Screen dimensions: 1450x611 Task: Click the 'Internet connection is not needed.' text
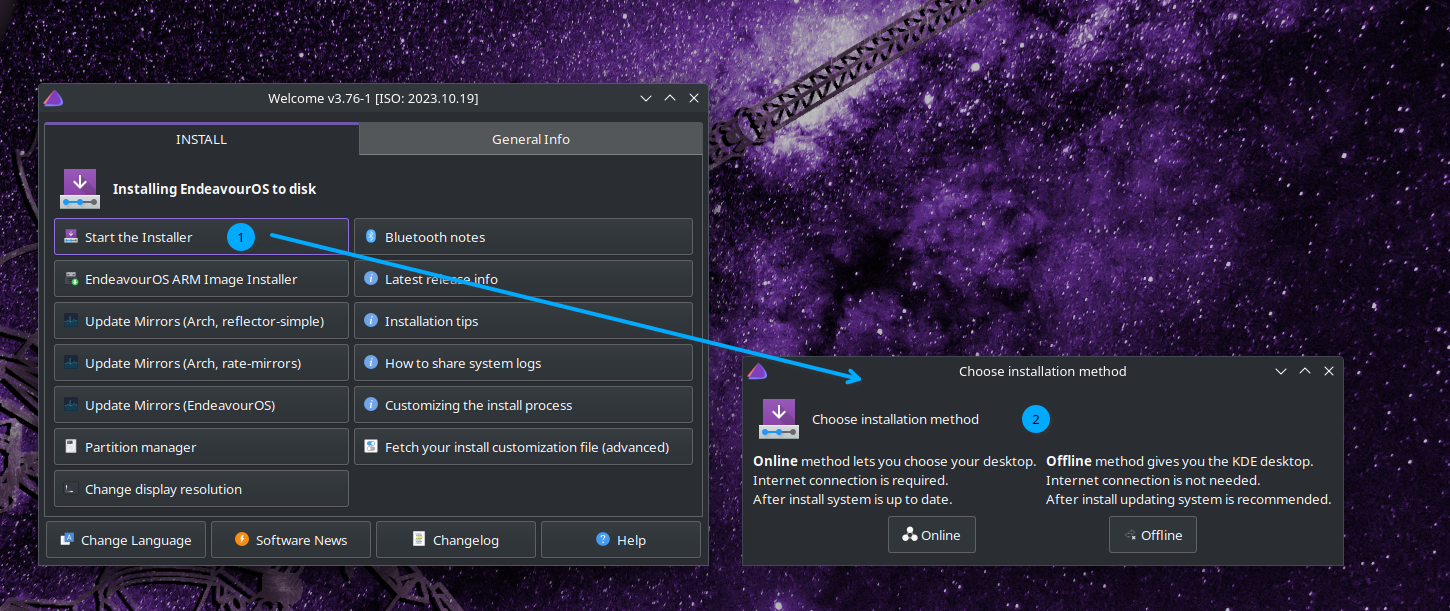[x=1153, y=480]
